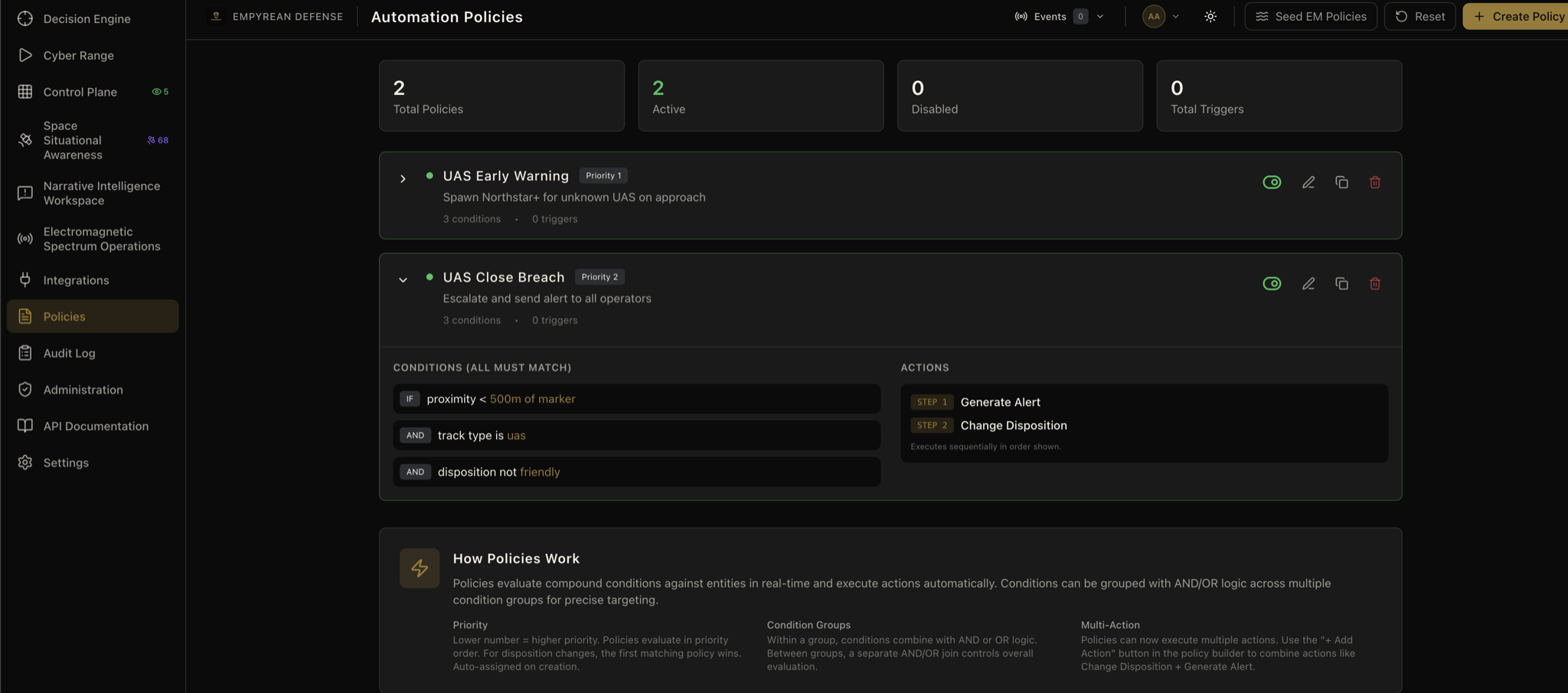Click the satellite icon for Space Situational Awareness

pos(25,140)
